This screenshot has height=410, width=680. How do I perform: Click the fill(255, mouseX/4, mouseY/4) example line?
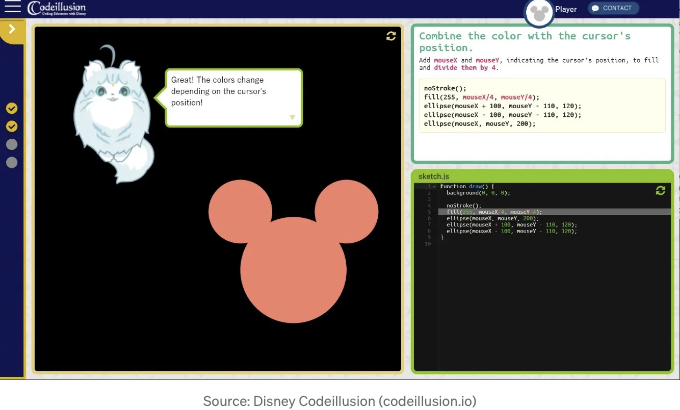tap(481, 97)
